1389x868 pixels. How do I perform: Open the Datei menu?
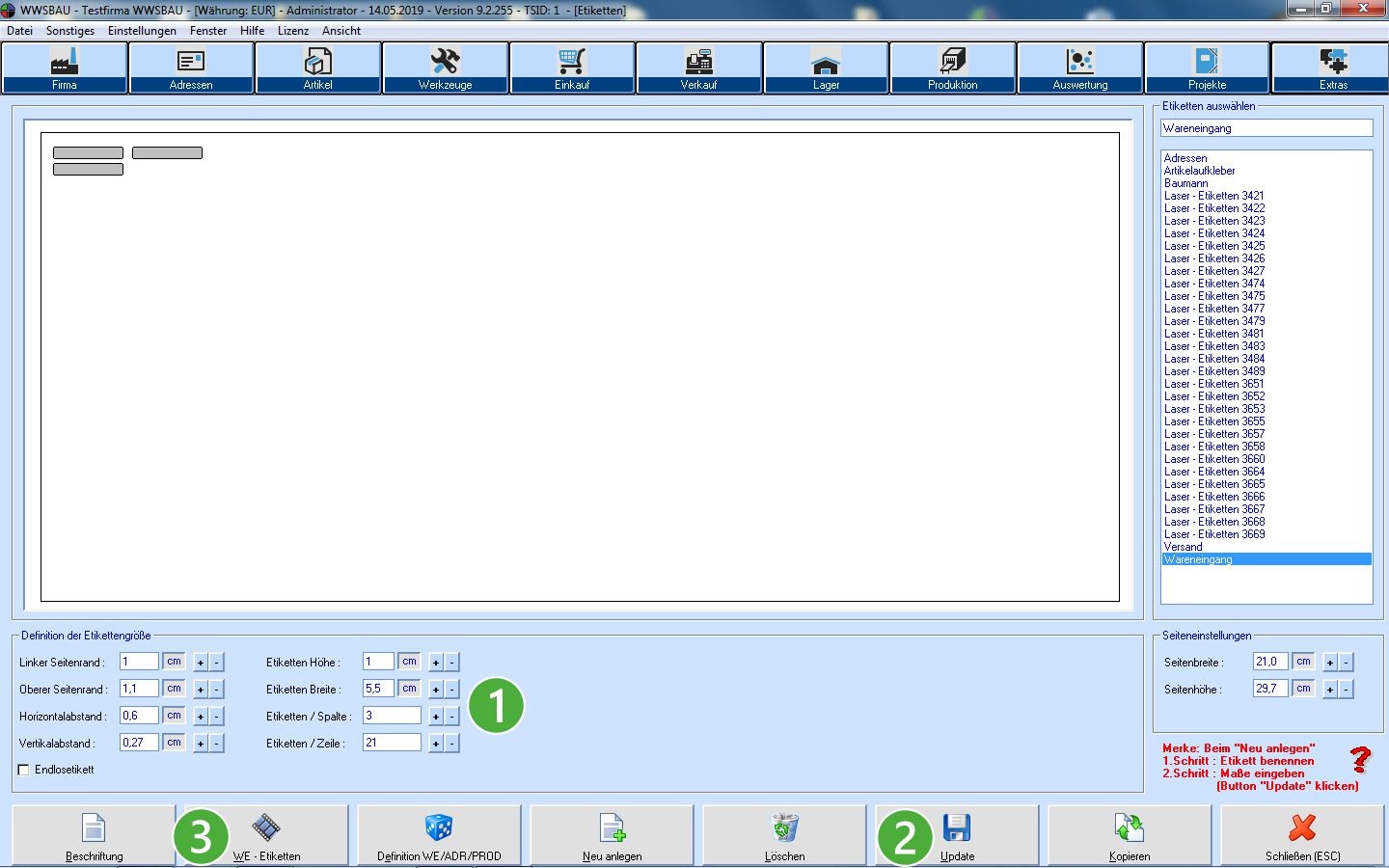coord(19,31)
